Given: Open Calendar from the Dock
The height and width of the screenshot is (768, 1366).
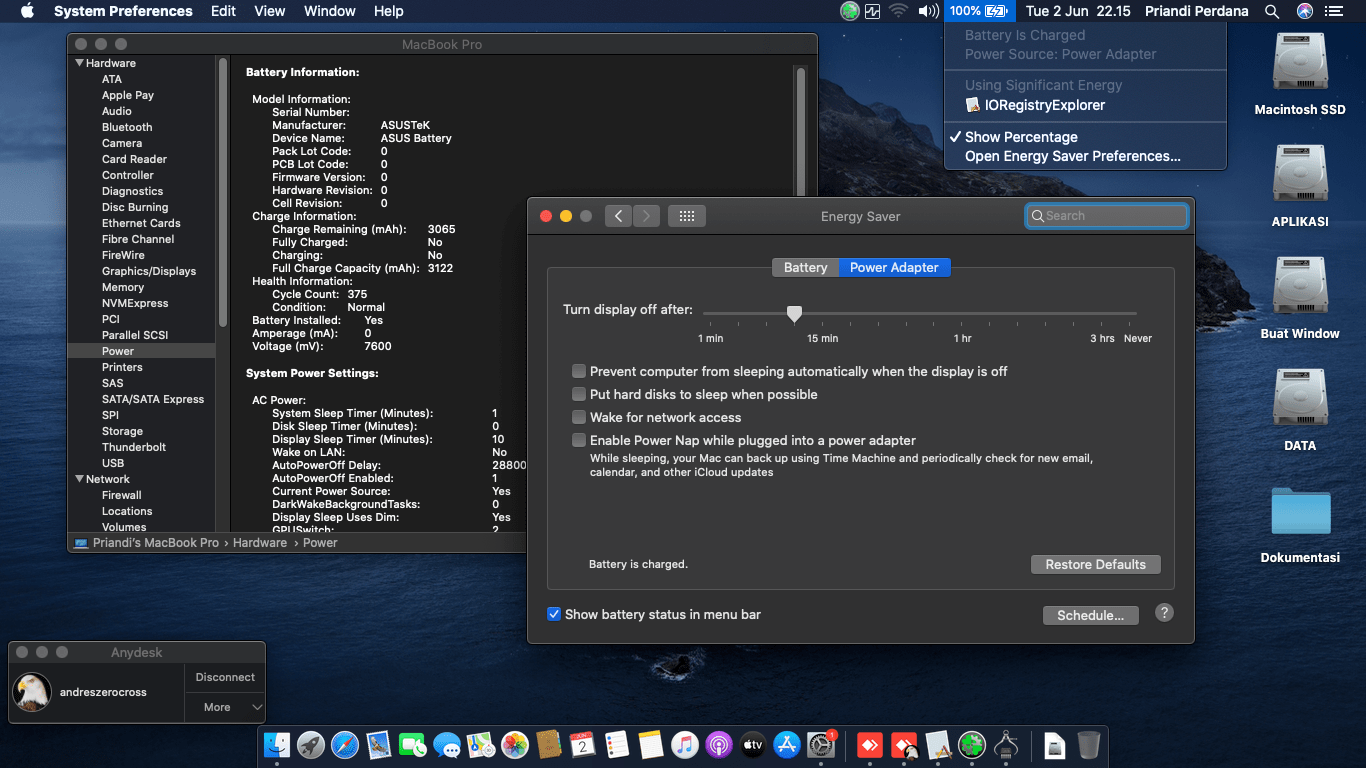Looking at the screenshot, I should point(583,744).
